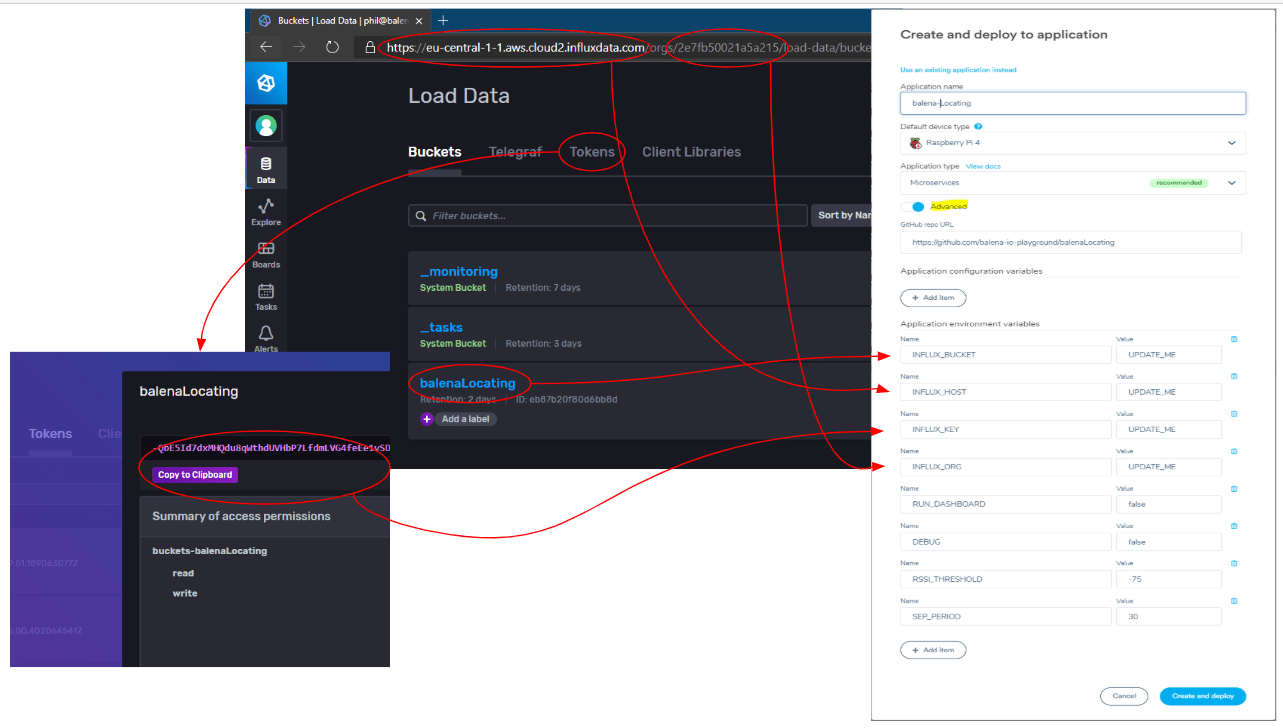Click the user avatar icon
Viewport: 1283px width, 728px height.
coord(266,126)
